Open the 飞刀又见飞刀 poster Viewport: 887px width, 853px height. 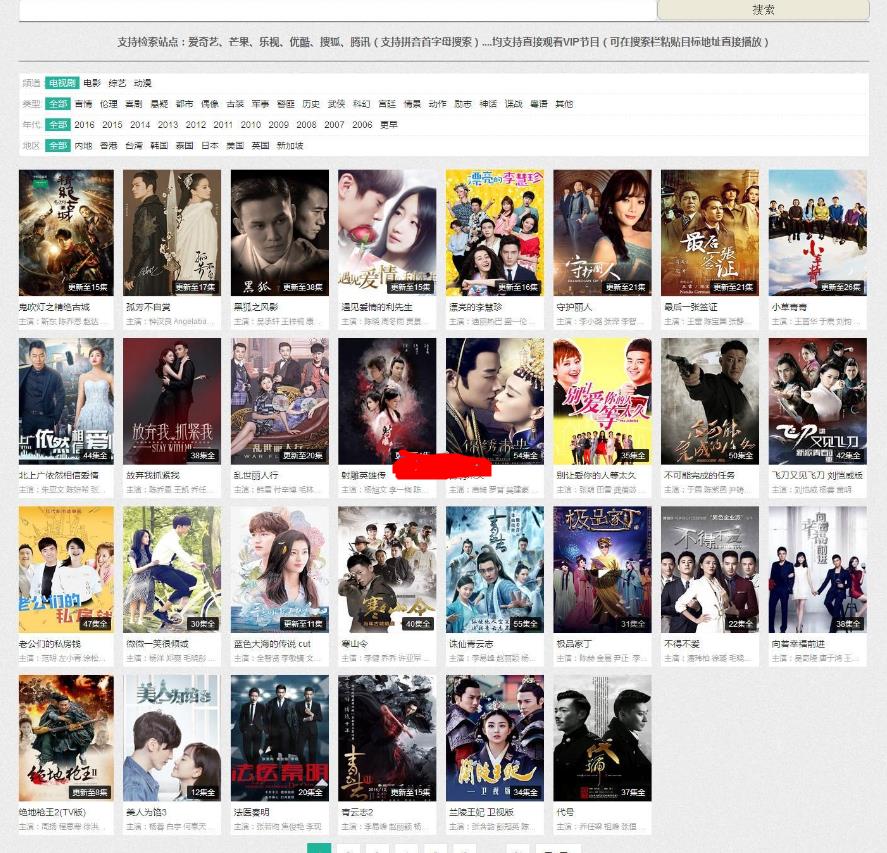tap(817, 401)
